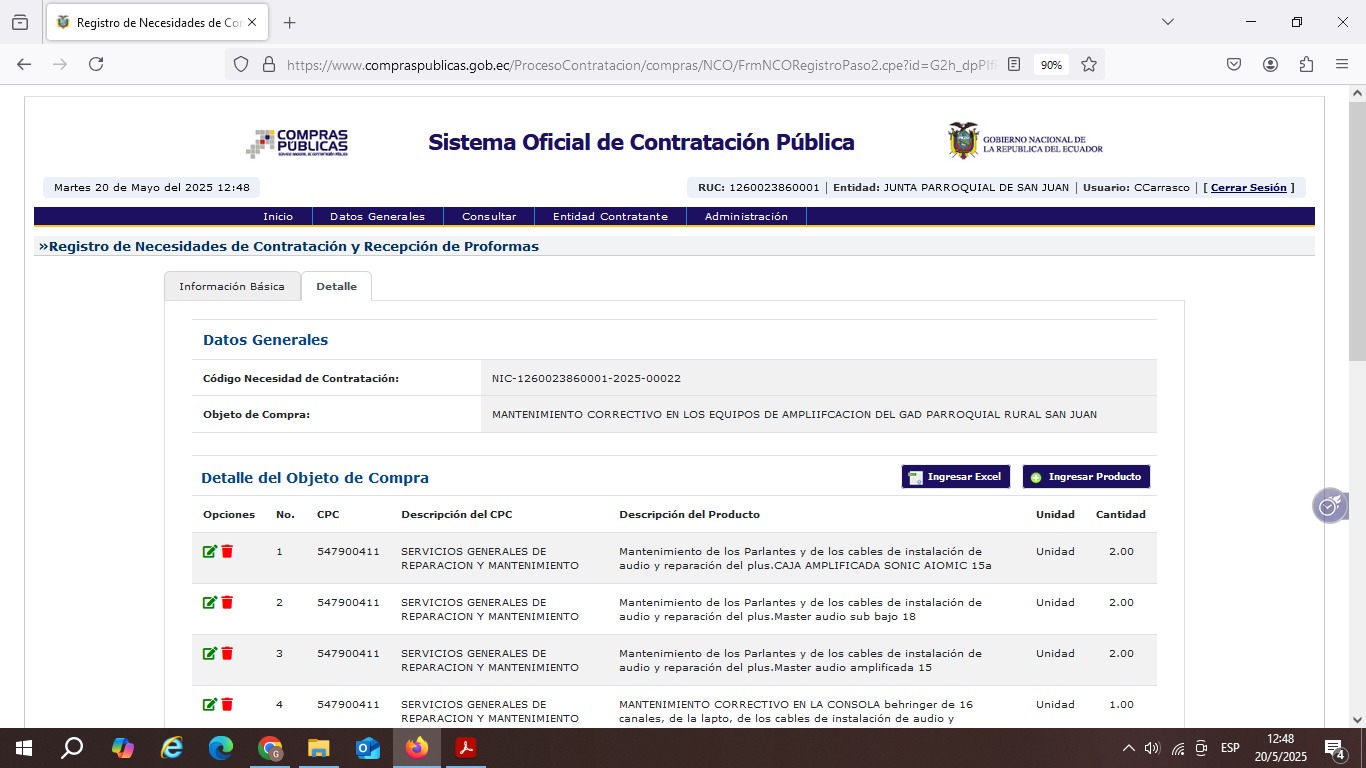Click the page vertical scrollbar
The image size is (1366, 768).
click(x=1357, y=400)
